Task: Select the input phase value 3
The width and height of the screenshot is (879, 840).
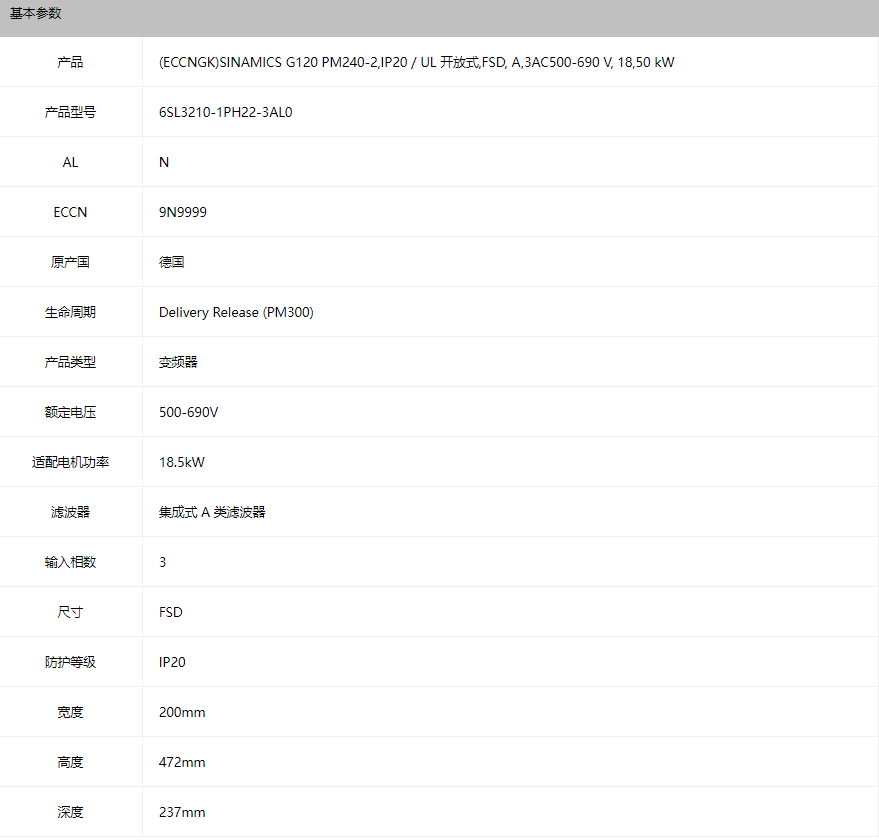Action: coord(163,562)
